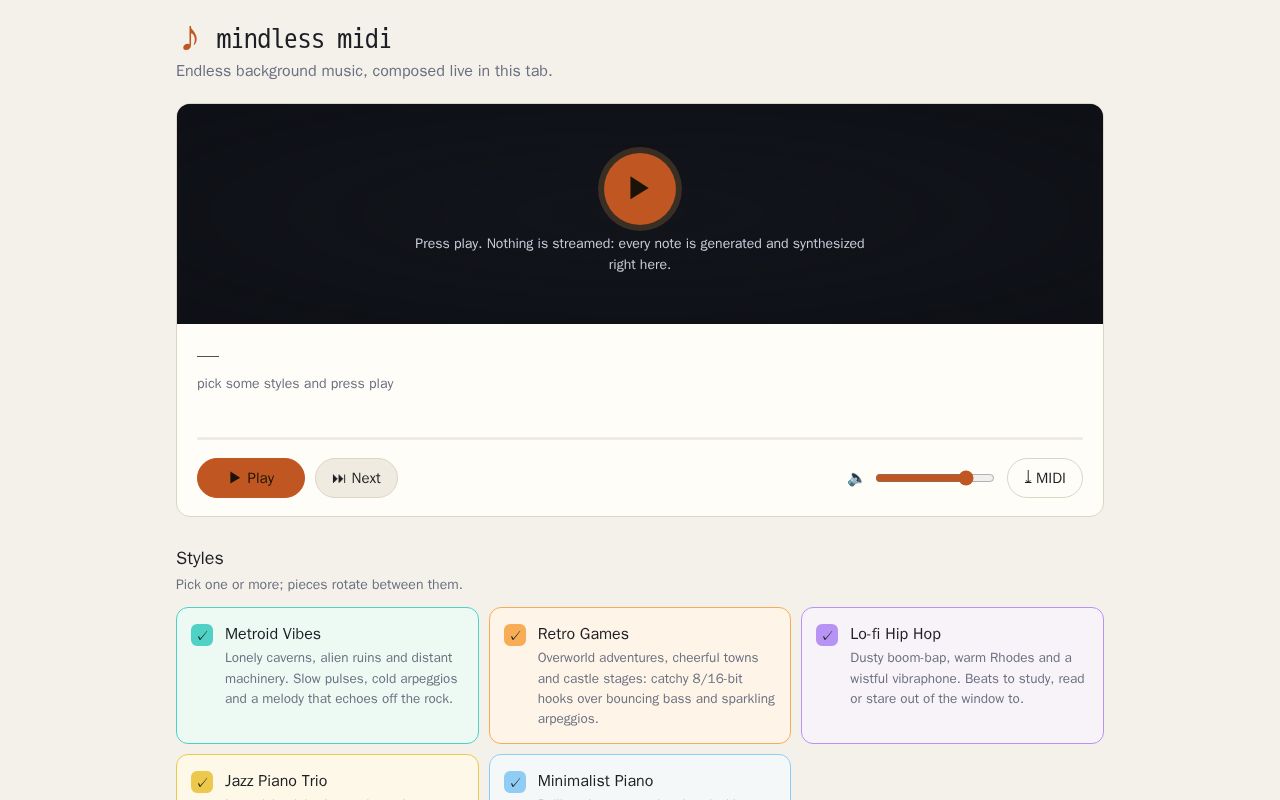This screenshot has width=1280, height=800.
Task: Uncheck the Retro Games checkbox
Action: 515,635
